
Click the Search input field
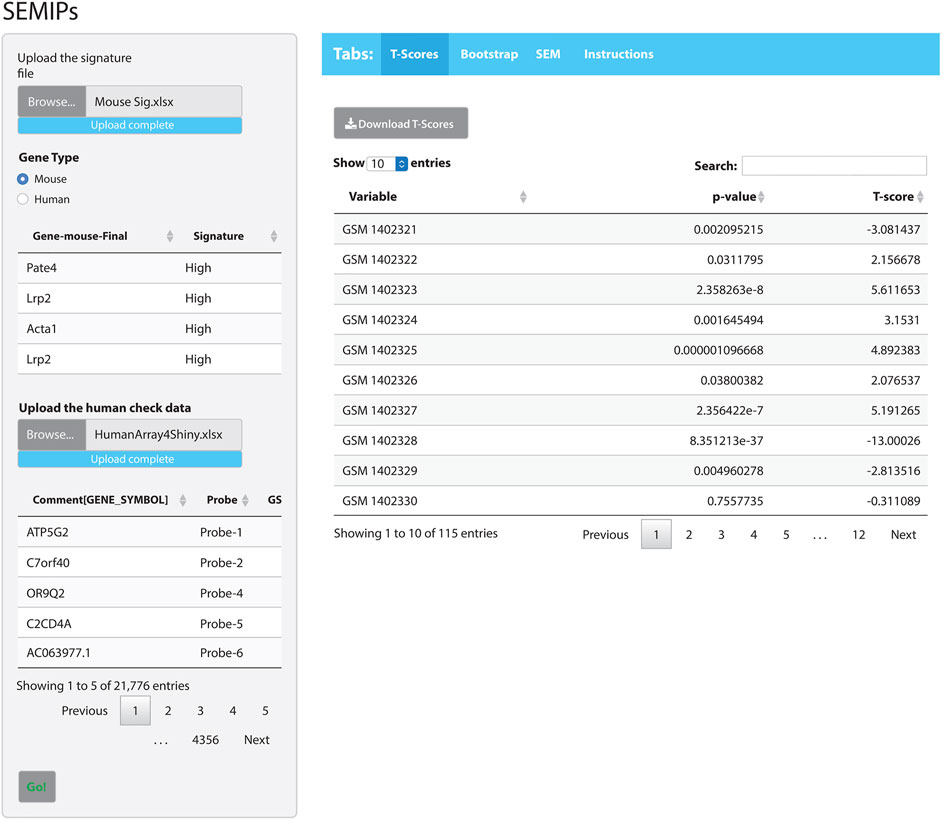click(834, 166)
